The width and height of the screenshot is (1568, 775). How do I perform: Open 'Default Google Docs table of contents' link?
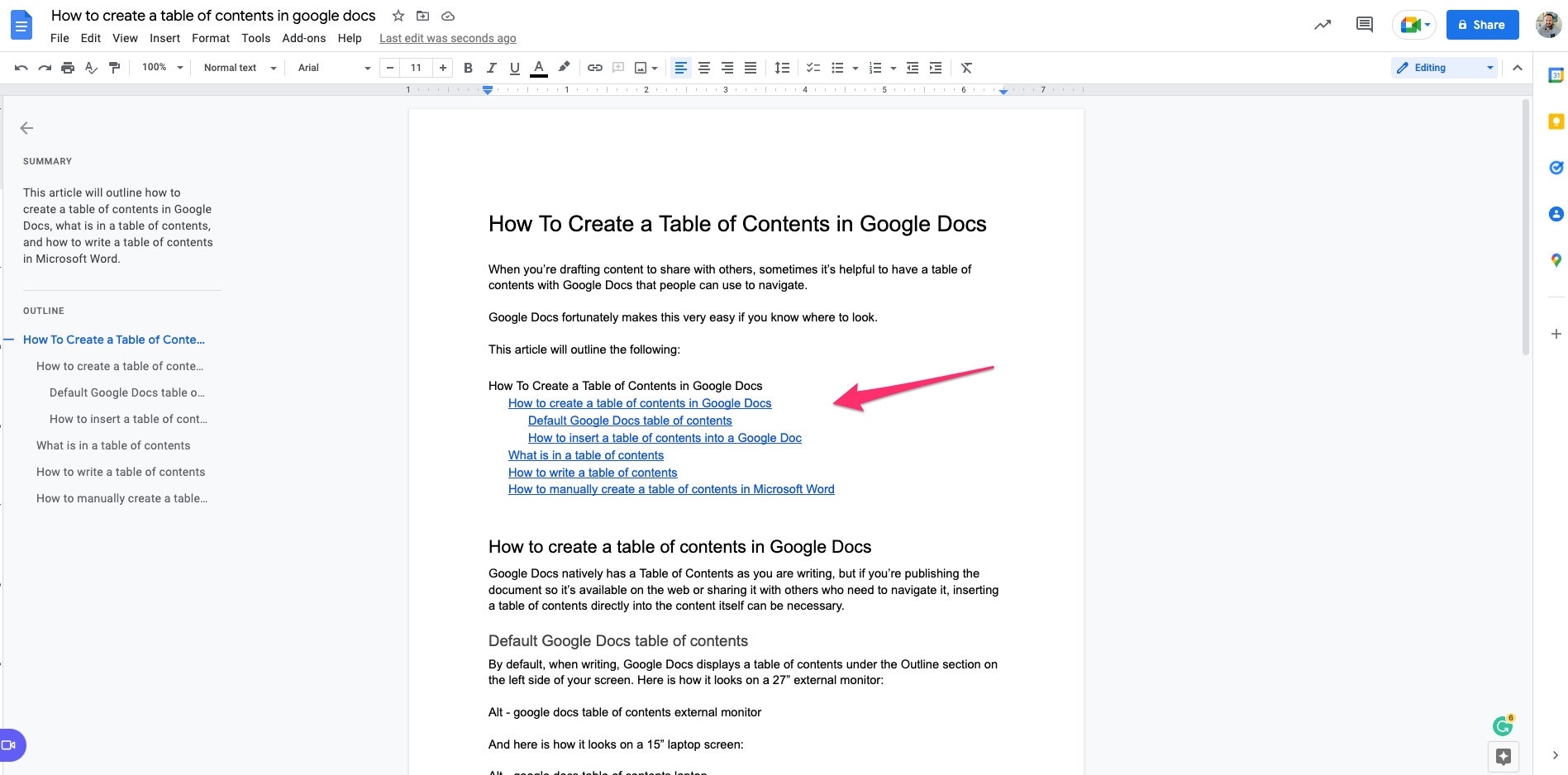(x=629, y=421)
